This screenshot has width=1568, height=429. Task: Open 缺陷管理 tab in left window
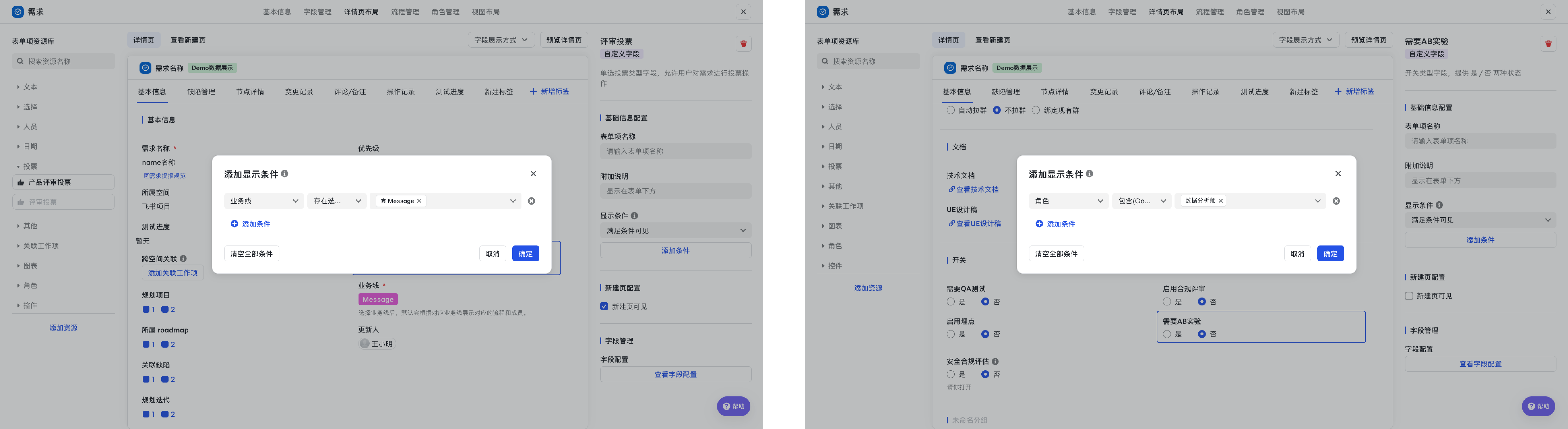(201, 92)
